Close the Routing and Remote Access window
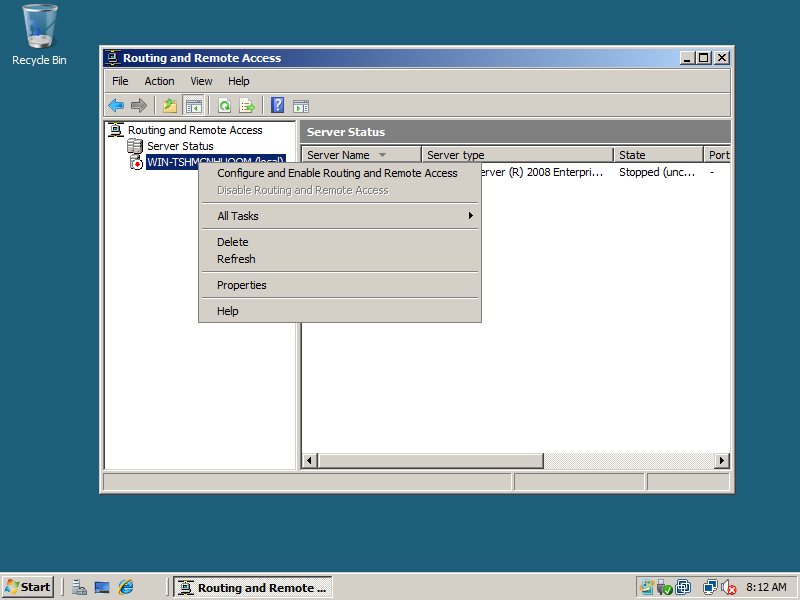Screen dimensions: 800x600 point(722,58)
